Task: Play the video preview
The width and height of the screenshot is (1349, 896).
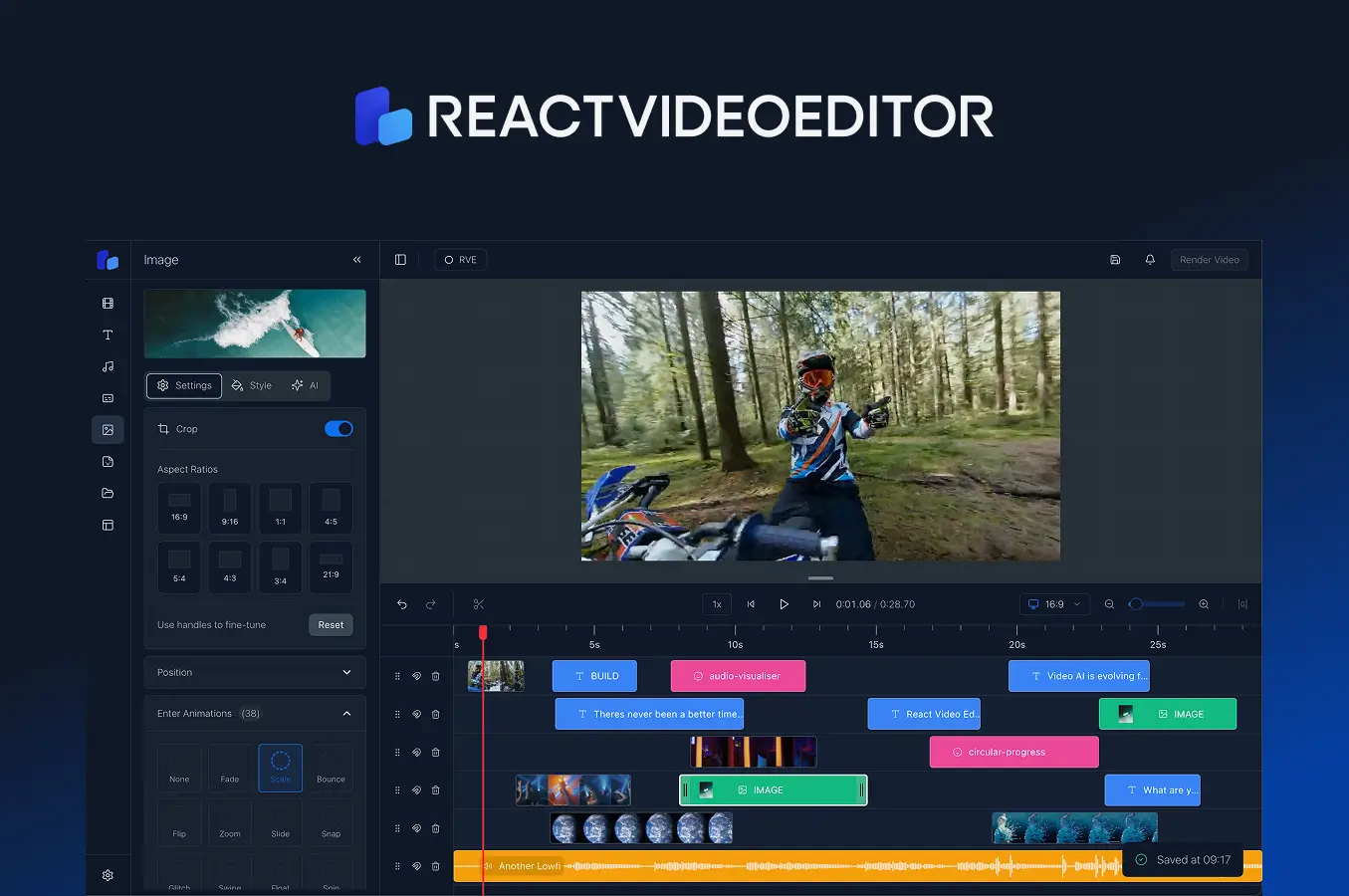Action: 784,604
